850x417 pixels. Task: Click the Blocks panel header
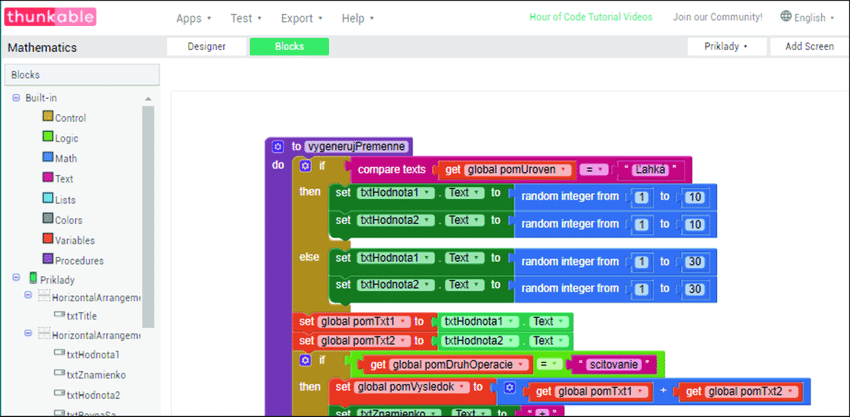pos(82,75)
